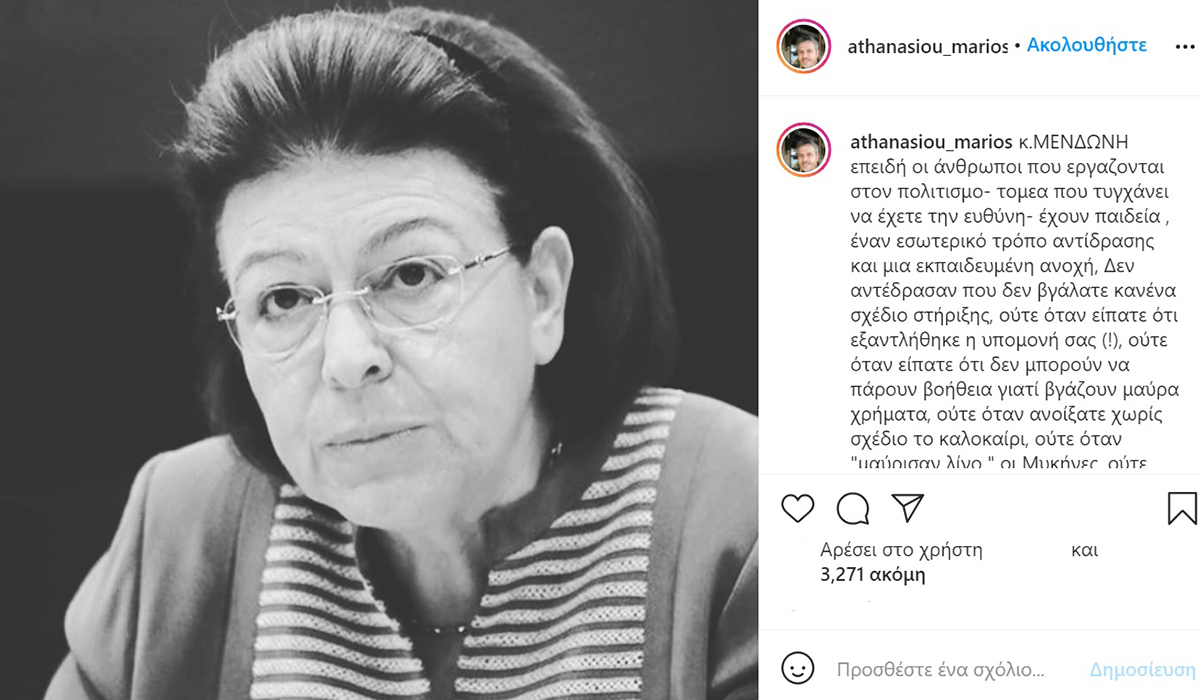Like the post with the heart icon
The height and width of the screenshot is (700, 1200).
click(797, 508)
